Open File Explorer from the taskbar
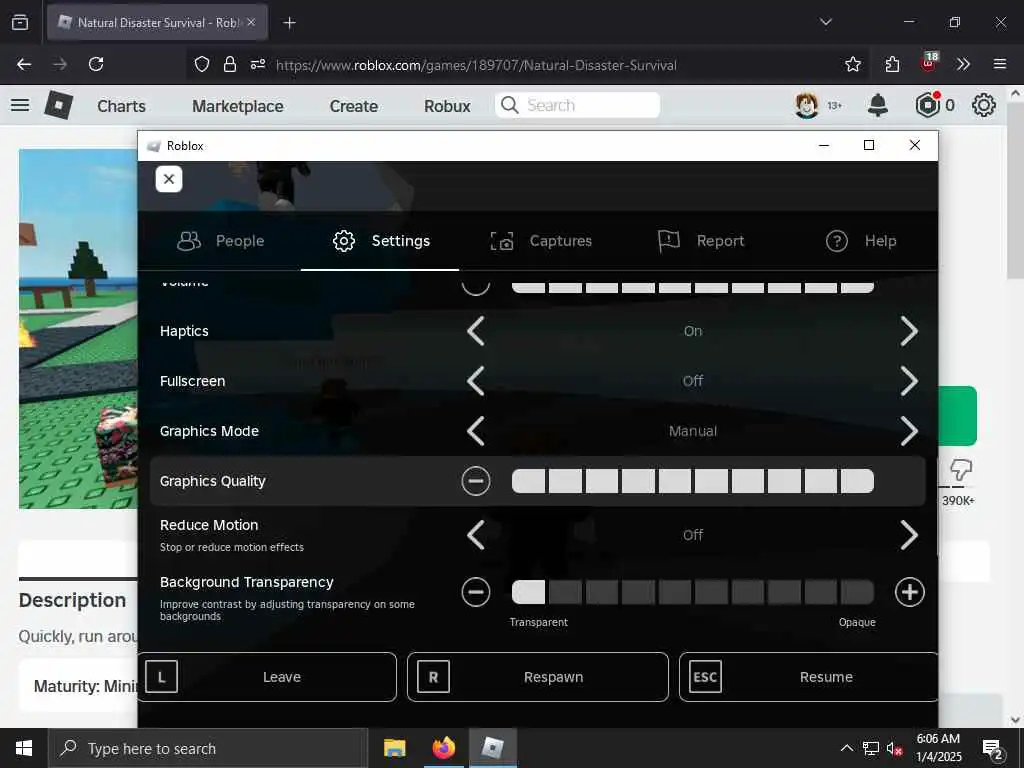 (394, 748)
